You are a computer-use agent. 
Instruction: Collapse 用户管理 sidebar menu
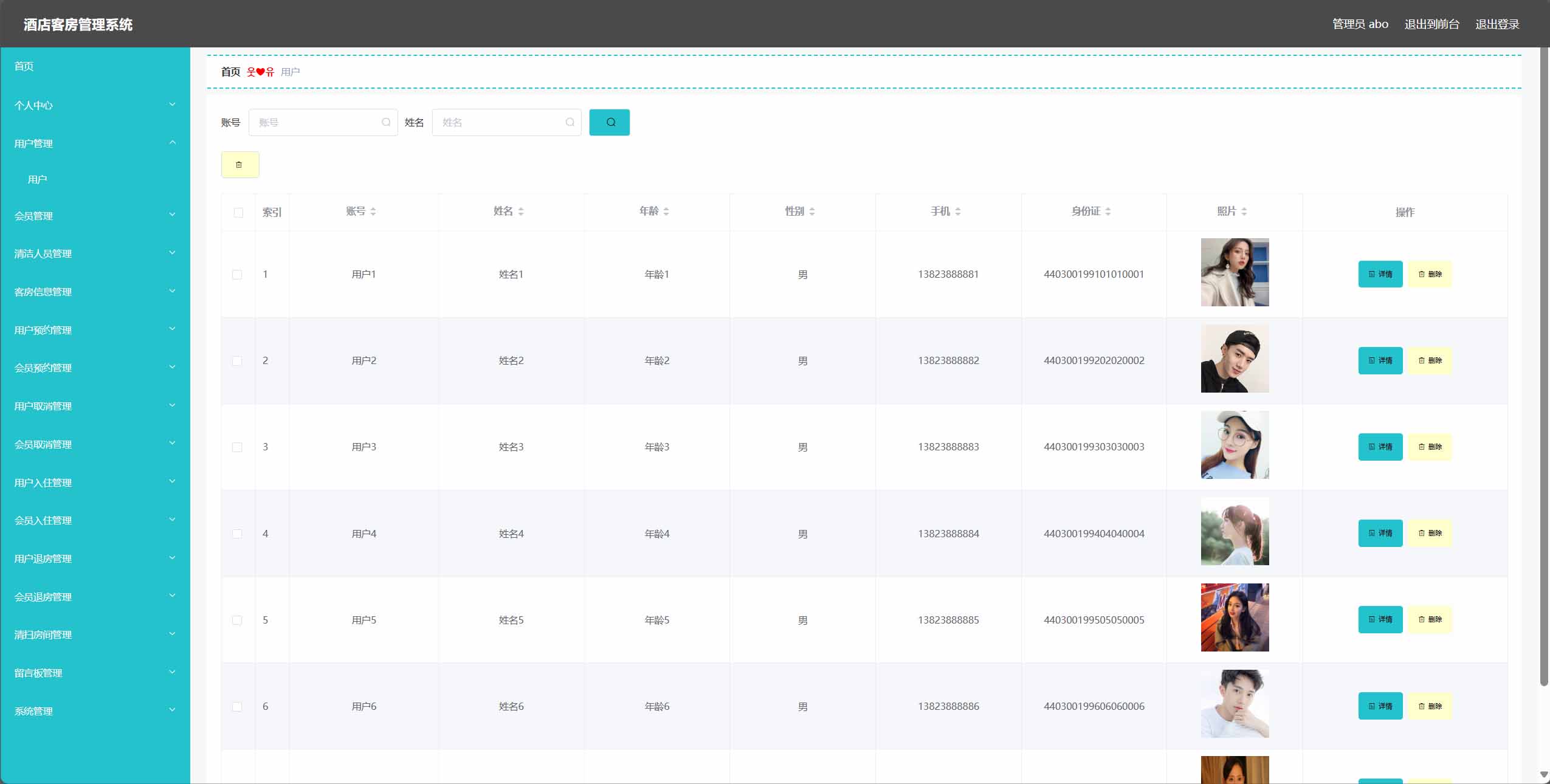pos(95,143)
